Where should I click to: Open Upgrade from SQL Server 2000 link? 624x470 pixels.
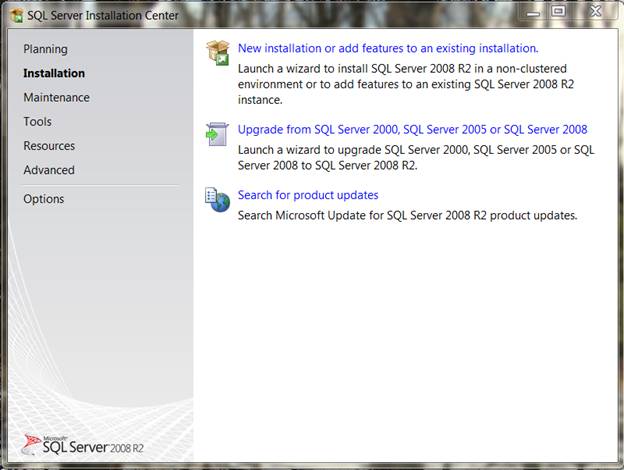[x=412, y=129]
